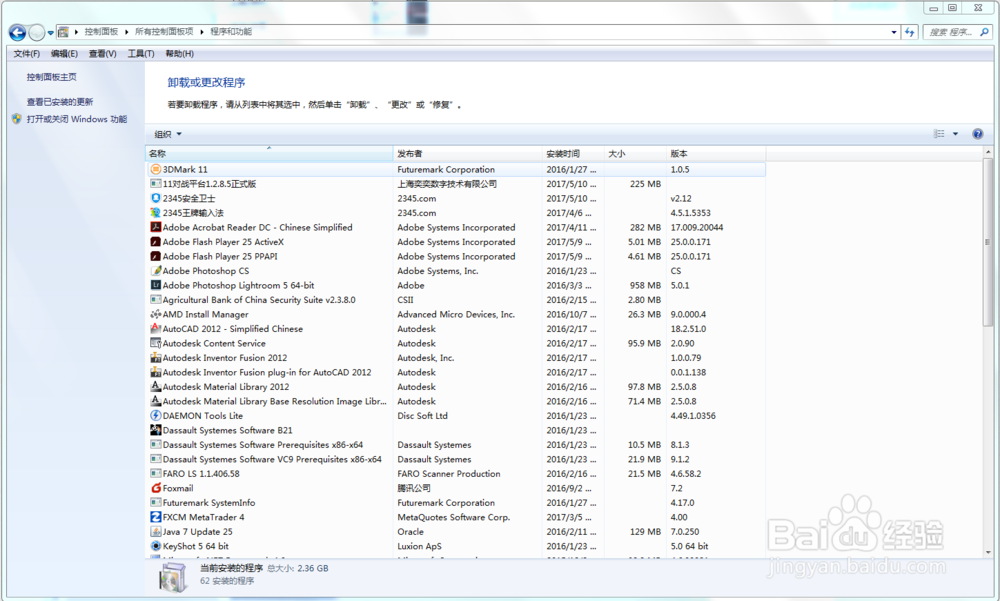This screenshot has height=601, width=1000.
Task: Click the program list scroll down arrow
Action: pos(988,553)
